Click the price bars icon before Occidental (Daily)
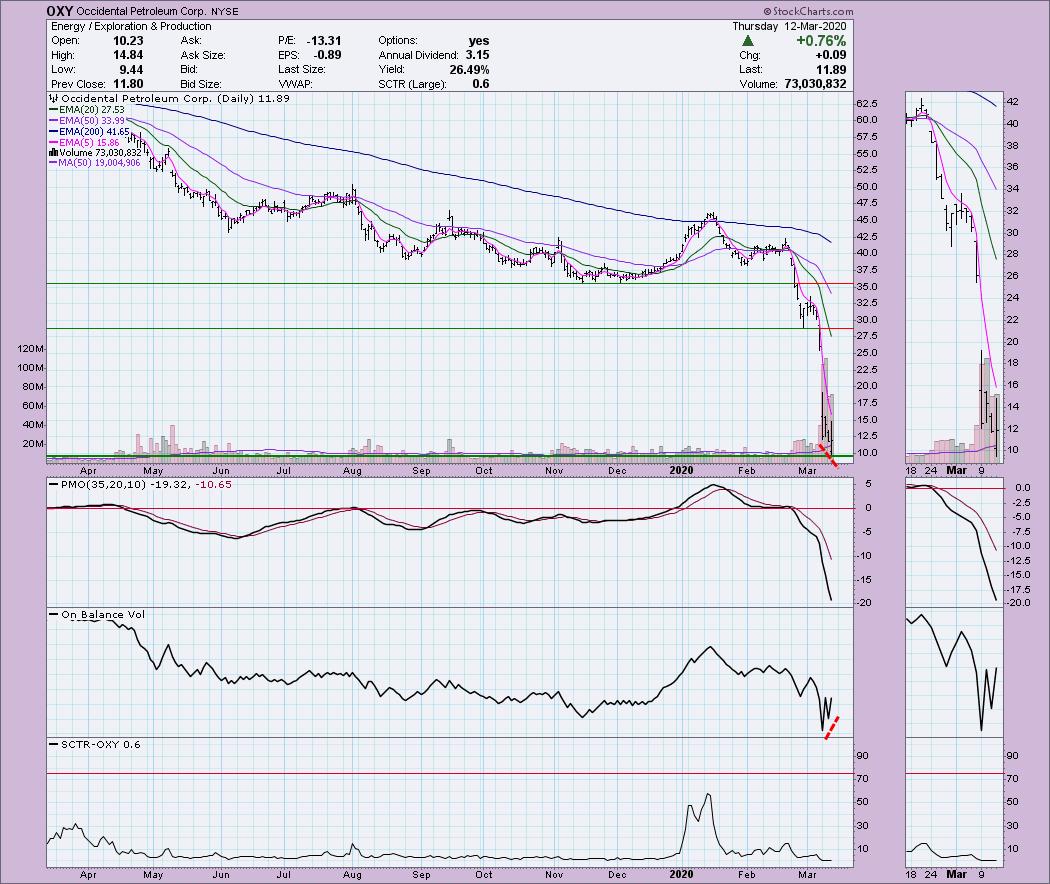 55,98
